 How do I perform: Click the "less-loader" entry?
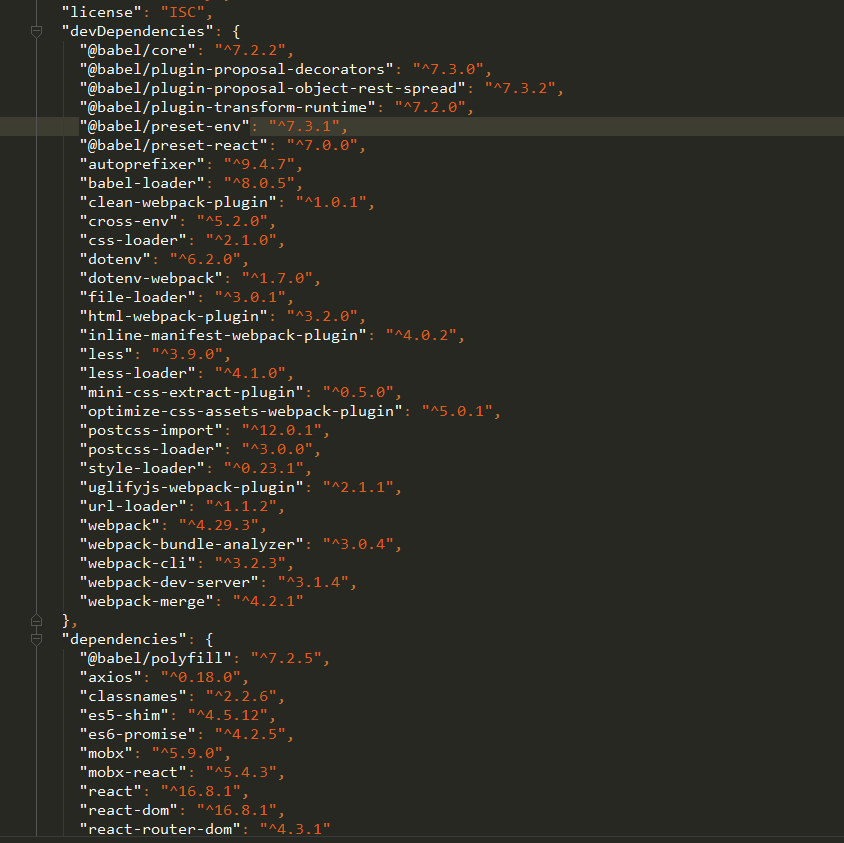pos(186,374)
